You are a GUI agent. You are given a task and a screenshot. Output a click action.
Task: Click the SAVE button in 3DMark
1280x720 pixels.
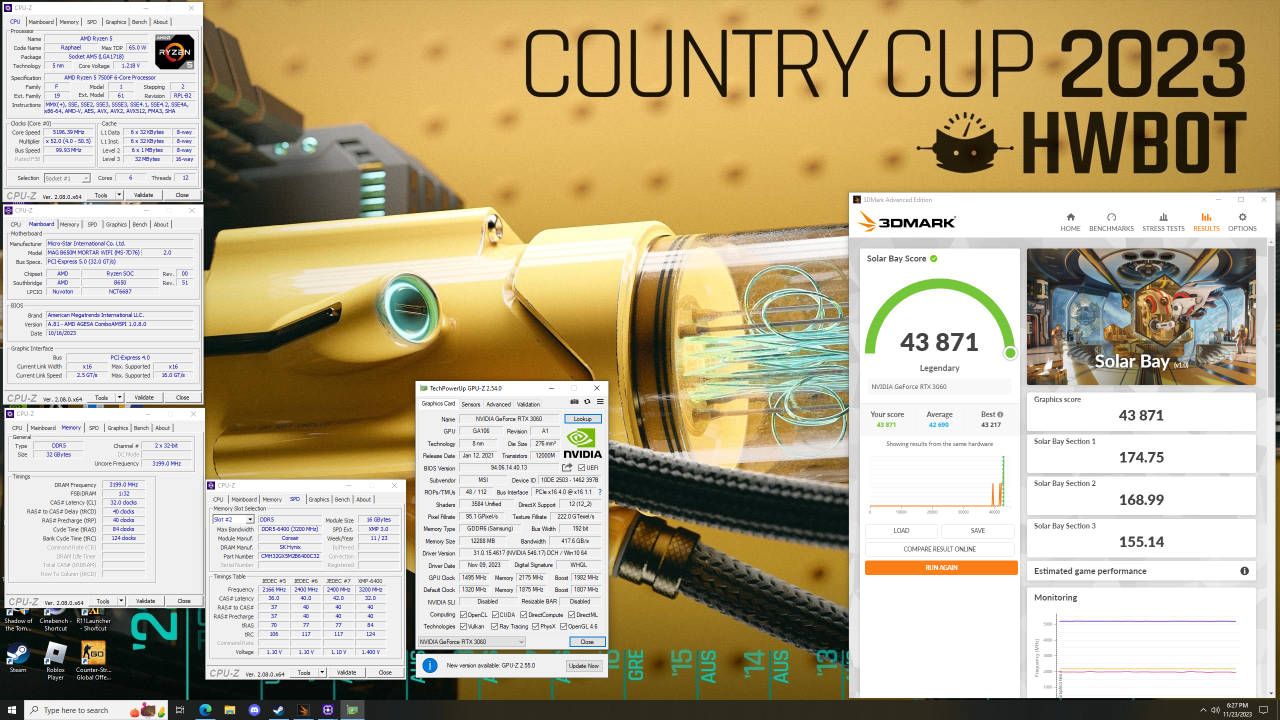pos(978,531)
